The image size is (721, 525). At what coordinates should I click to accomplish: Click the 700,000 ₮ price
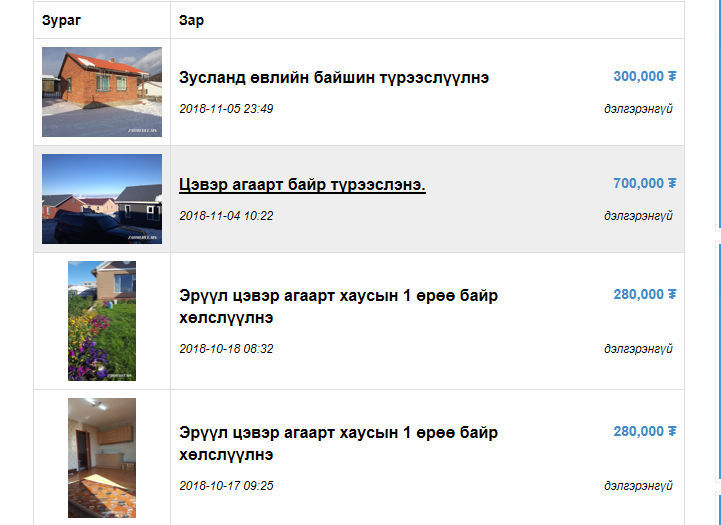[x=644, y=183]
